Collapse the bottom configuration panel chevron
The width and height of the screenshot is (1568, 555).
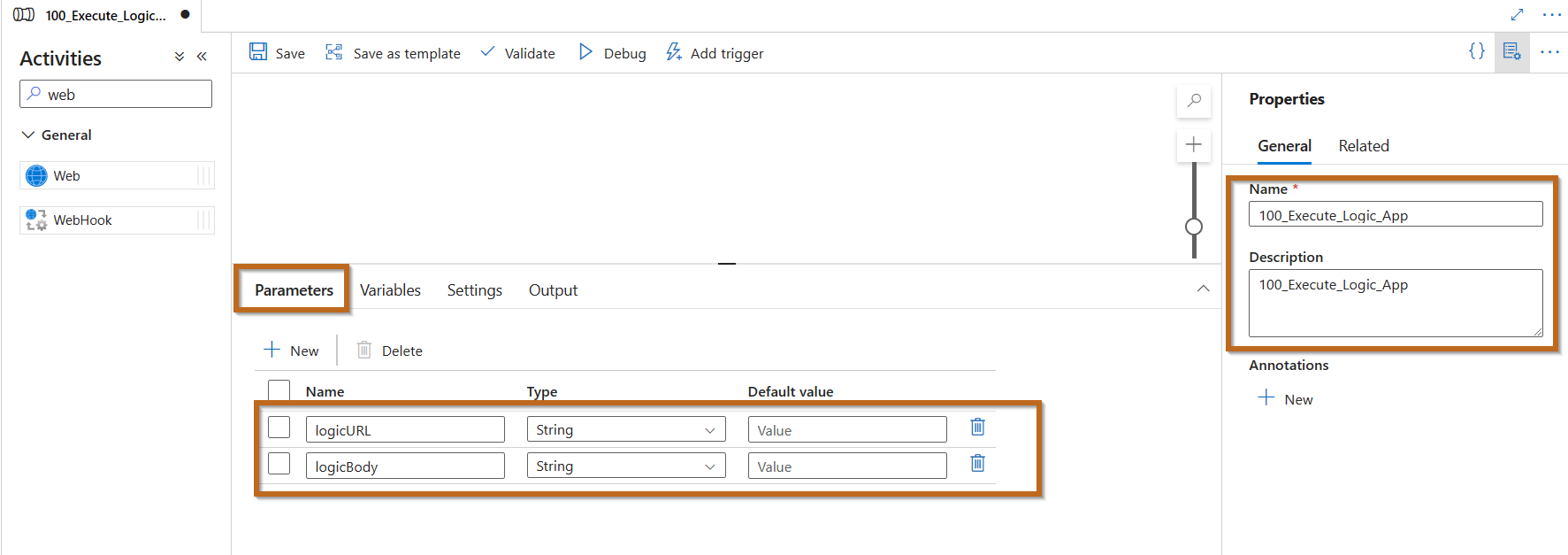click(1203, 289)
